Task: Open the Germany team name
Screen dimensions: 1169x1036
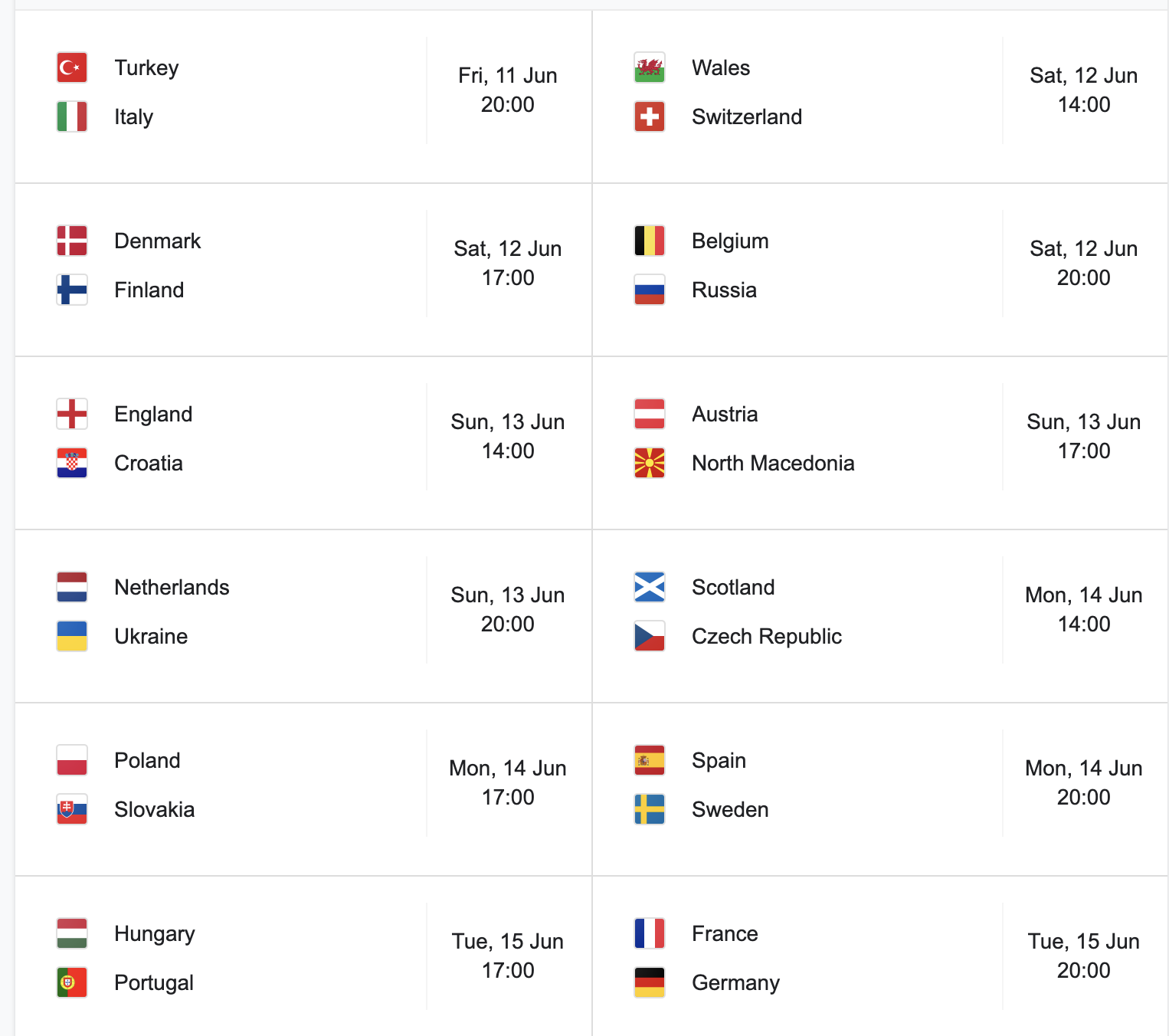Action: (x=735, y=983)
